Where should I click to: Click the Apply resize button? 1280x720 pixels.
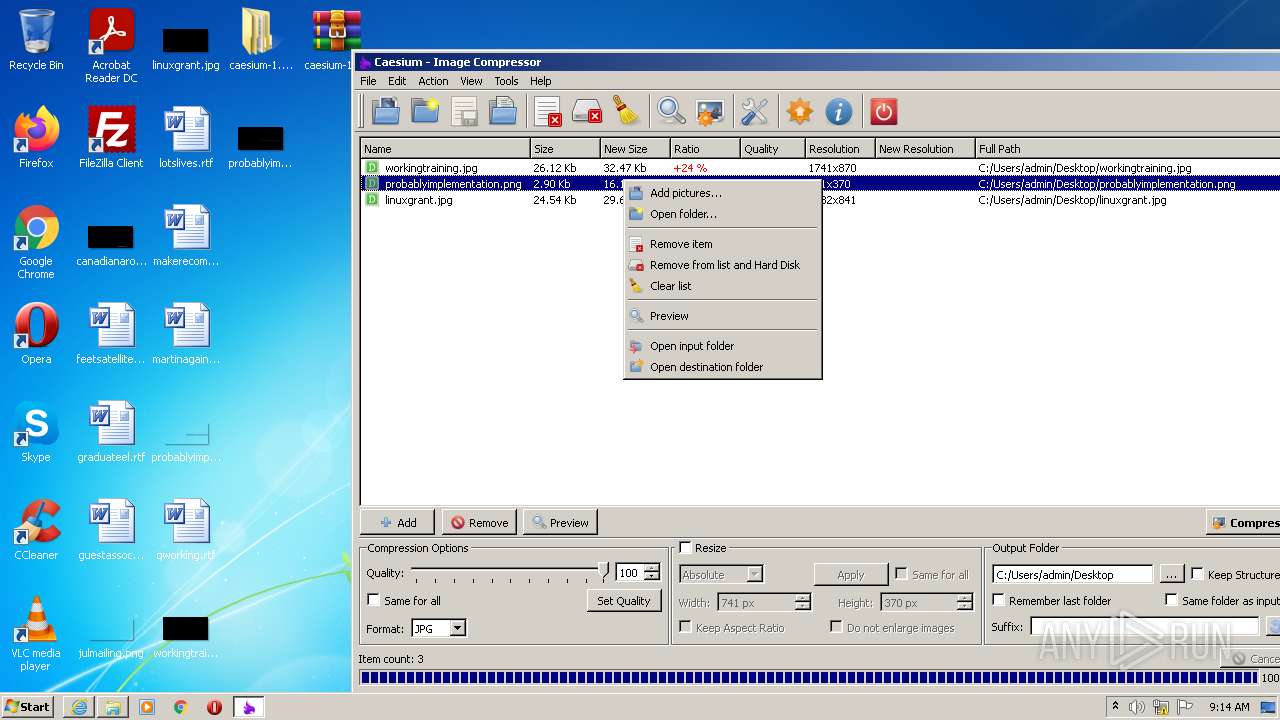(x=850, y=575)
